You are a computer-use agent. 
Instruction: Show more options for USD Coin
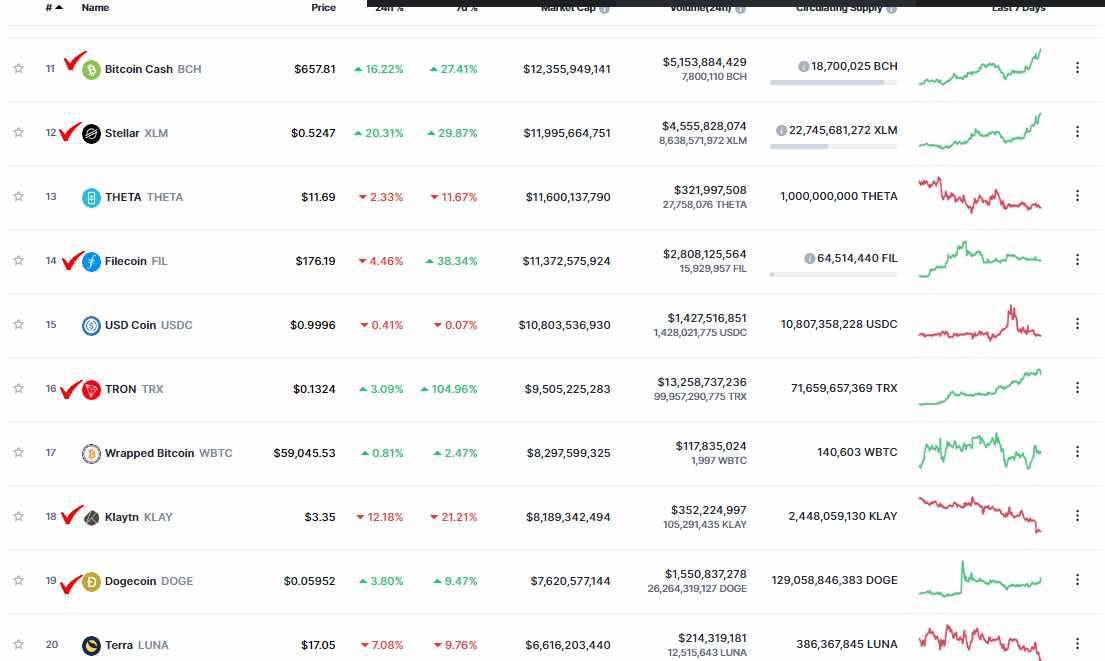[1077, 323]
